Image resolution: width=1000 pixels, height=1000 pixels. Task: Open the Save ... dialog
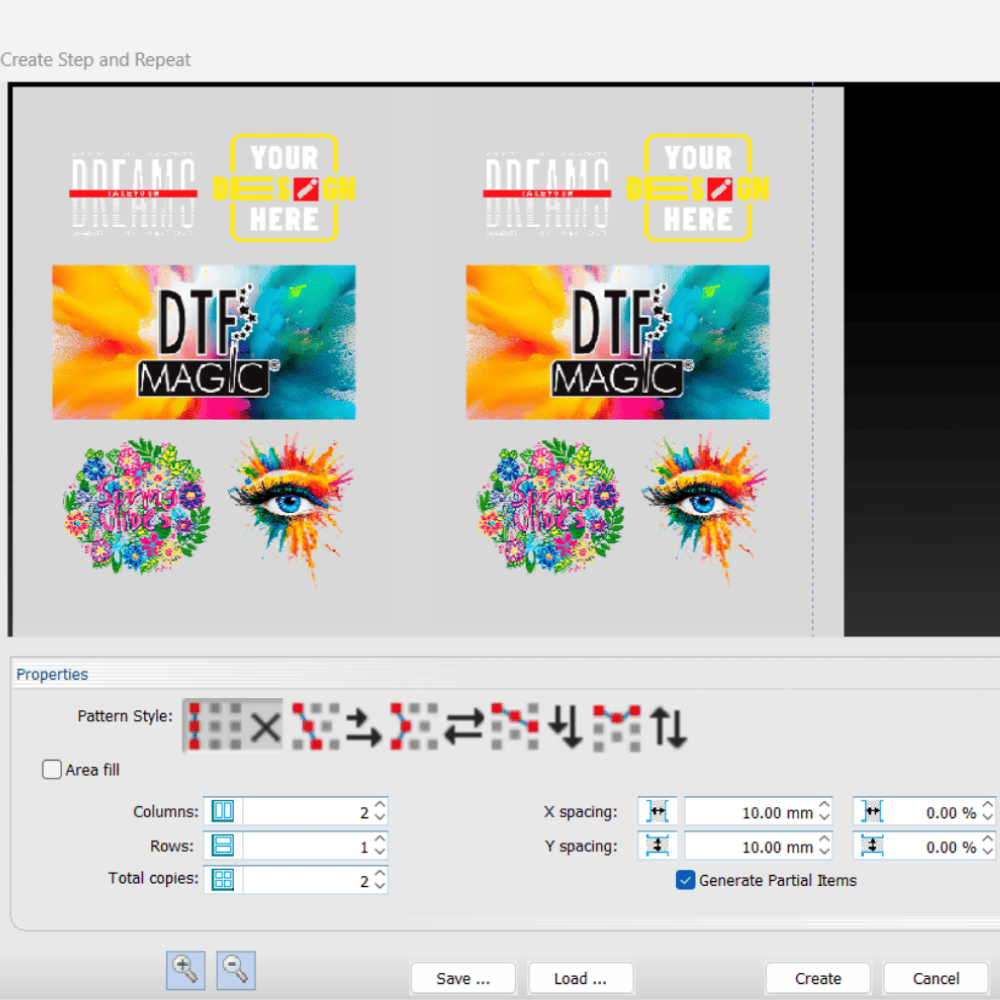click(463, 978)
